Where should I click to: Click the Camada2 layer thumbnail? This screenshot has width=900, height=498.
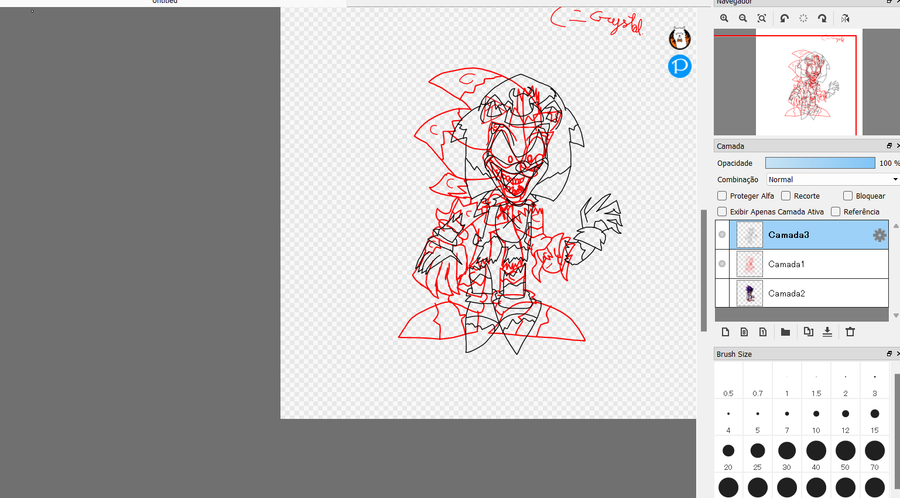(x=750, y=293)
